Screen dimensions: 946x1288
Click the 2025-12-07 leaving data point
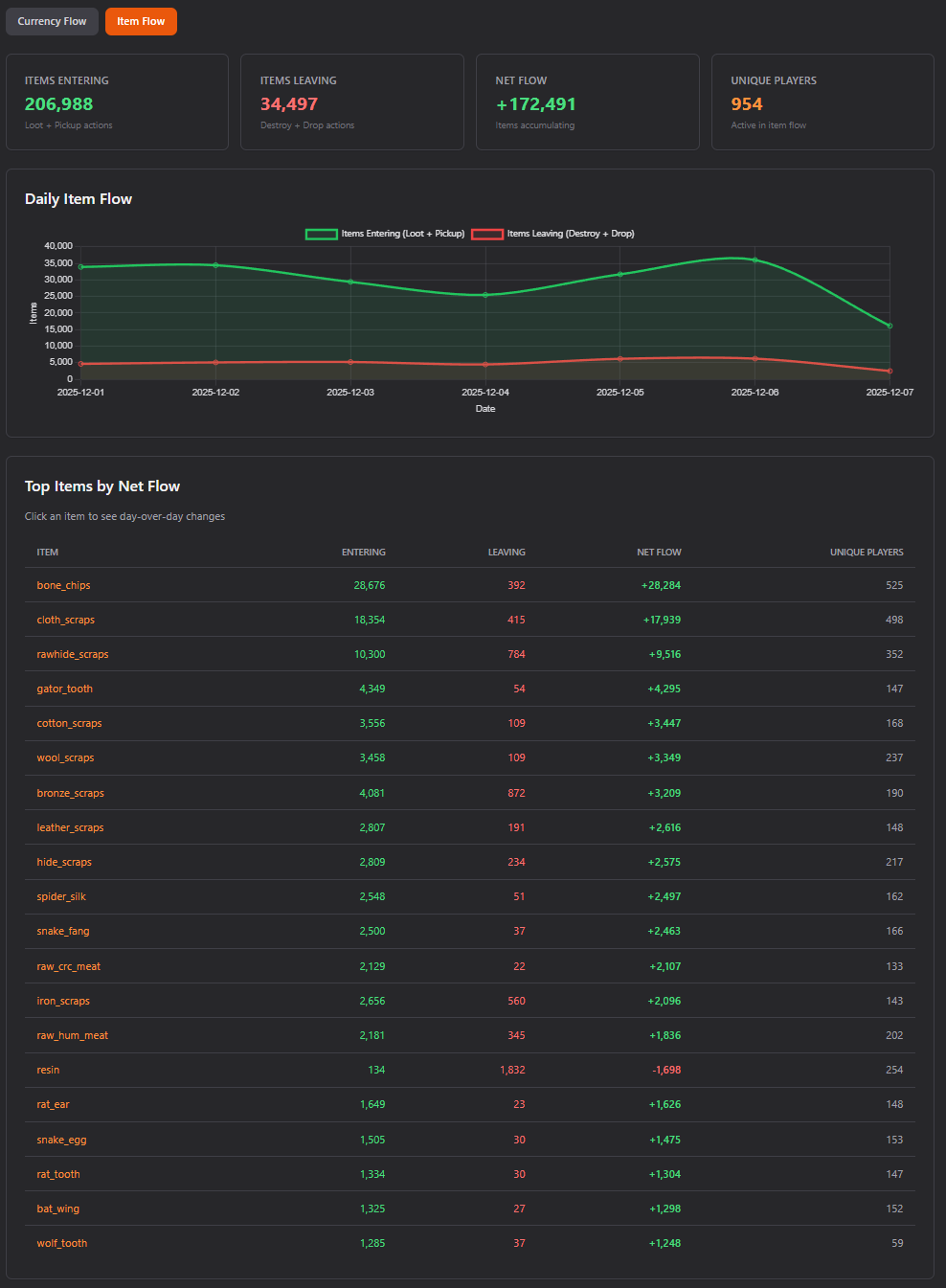890,371
